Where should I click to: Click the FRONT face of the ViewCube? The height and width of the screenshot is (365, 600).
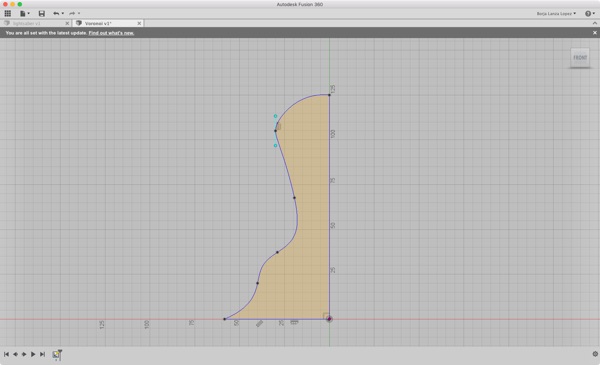click(x=580, y=58)
